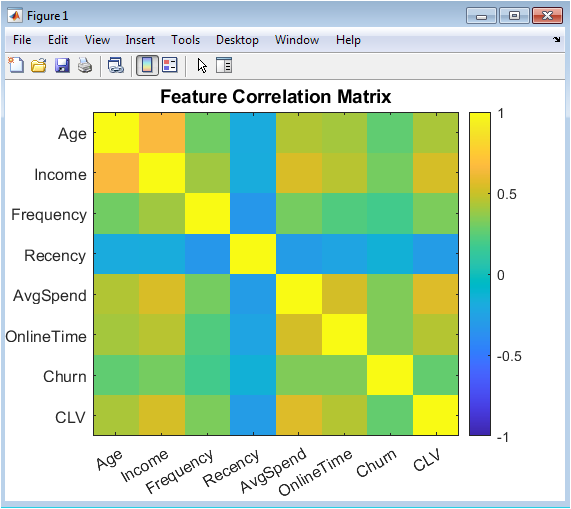Screen dimensions: 571x509
Task: Select the Edit Plot arrow tool
Action: 202,66
